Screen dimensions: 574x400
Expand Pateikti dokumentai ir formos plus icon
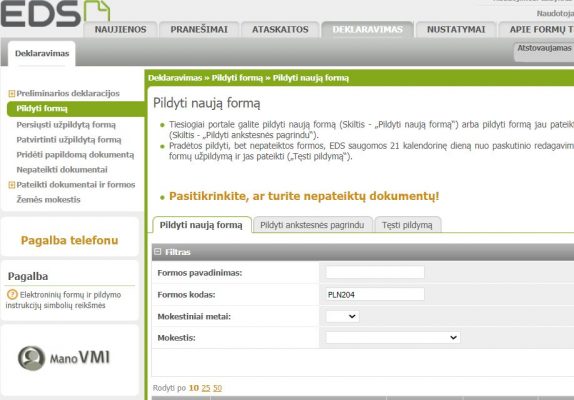12,185
